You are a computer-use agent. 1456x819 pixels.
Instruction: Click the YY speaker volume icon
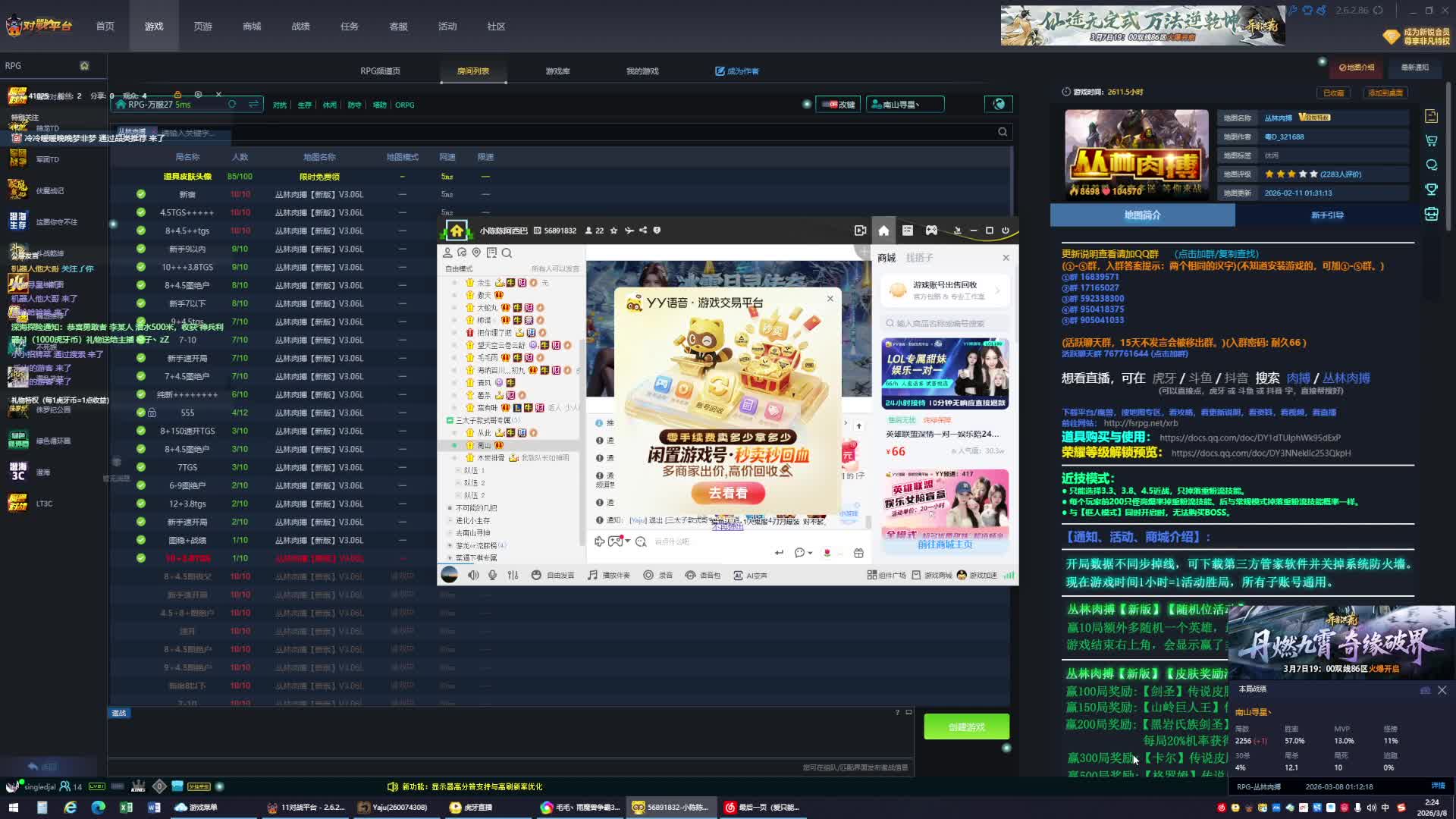pos(473,576)
